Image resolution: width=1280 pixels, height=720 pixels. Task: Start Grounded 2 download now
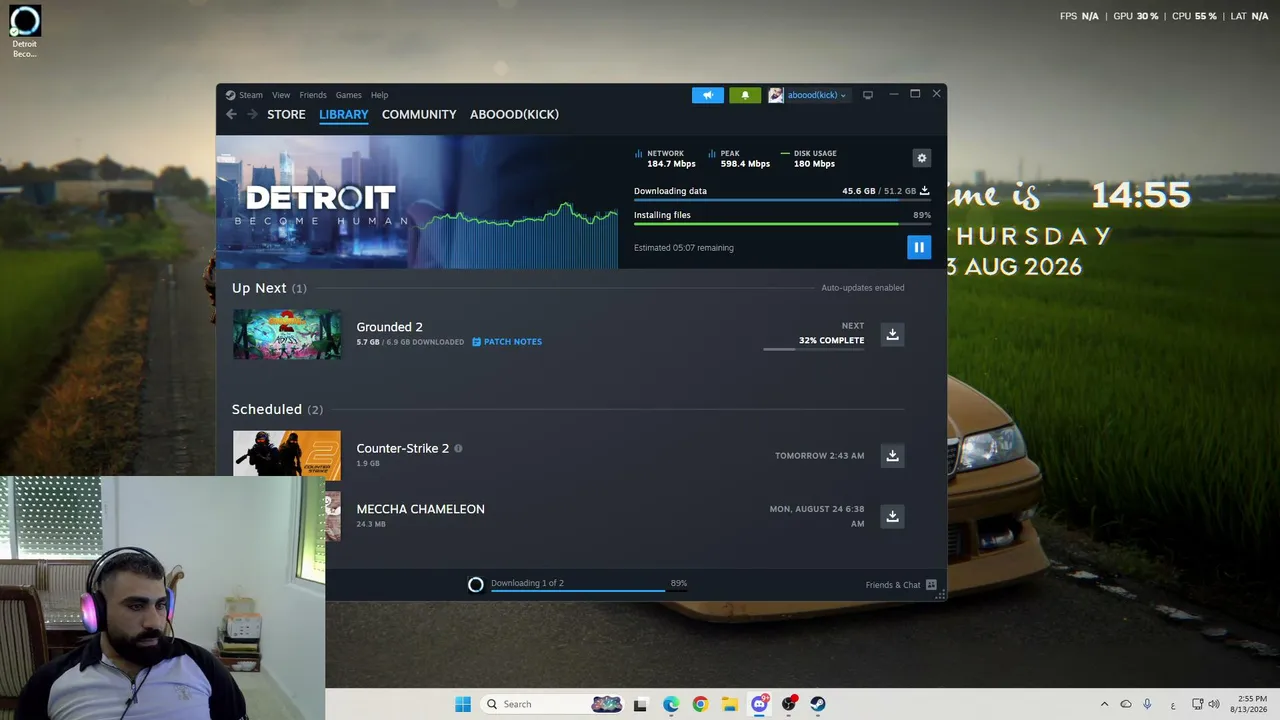click(x=893, y=334)
